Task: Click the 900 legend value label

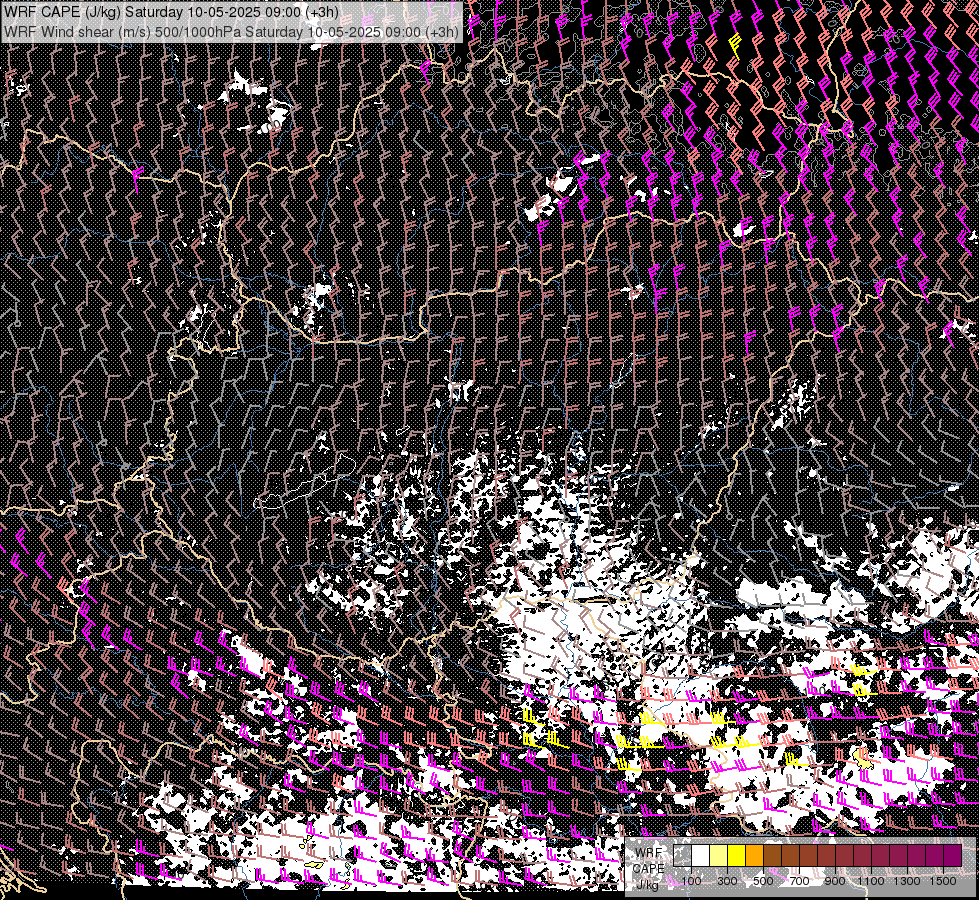Action: [835, 881]
